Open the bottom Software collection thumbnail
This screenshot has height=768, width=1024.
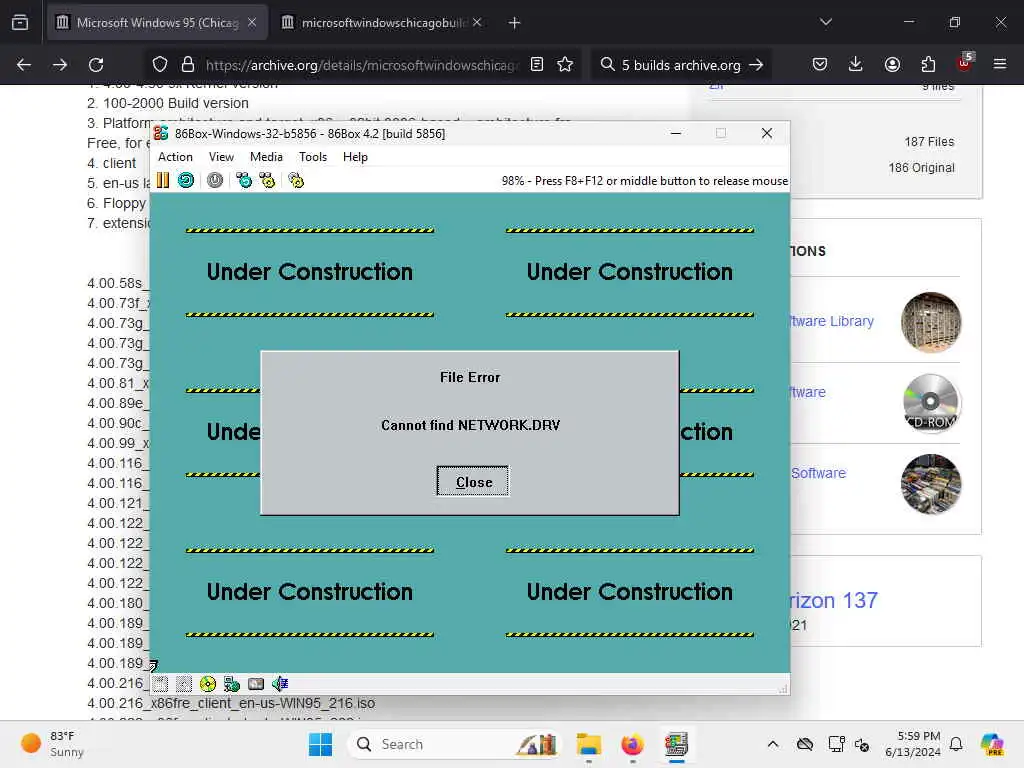tap(931, 484)
